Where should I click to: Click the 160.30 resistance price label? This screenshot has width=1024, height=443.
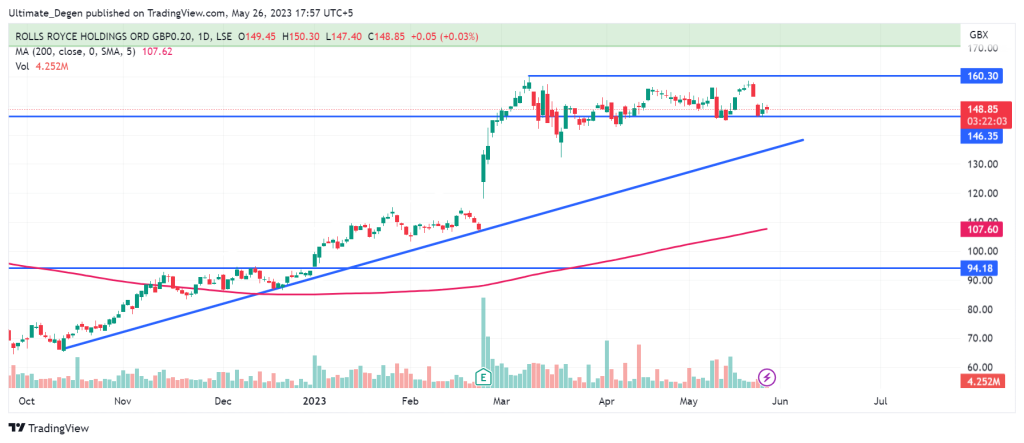982,76
